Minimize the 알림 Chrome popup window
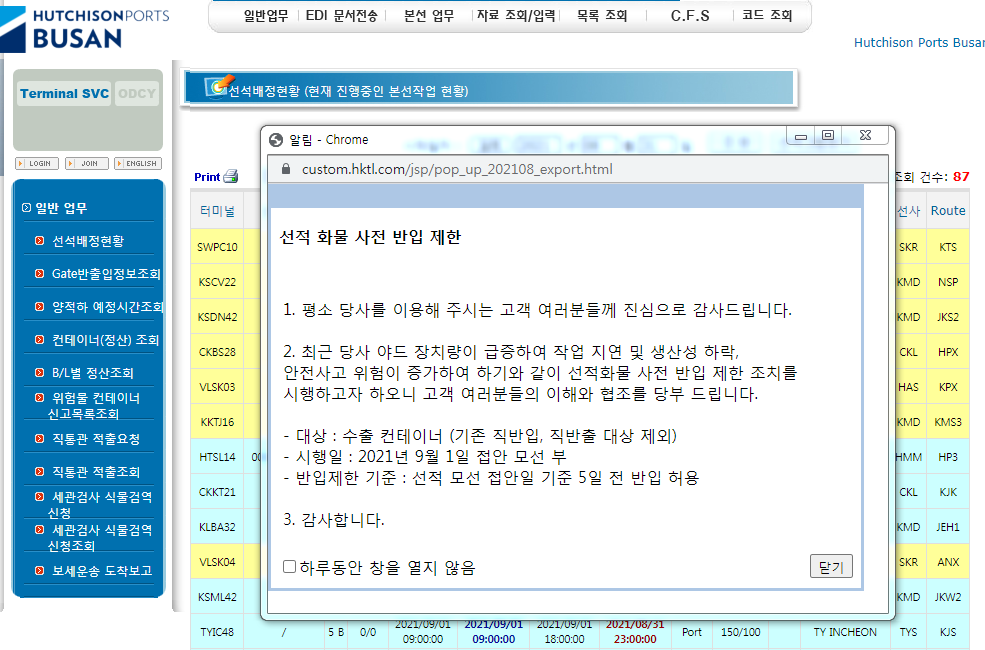 (x=801, y=136)
